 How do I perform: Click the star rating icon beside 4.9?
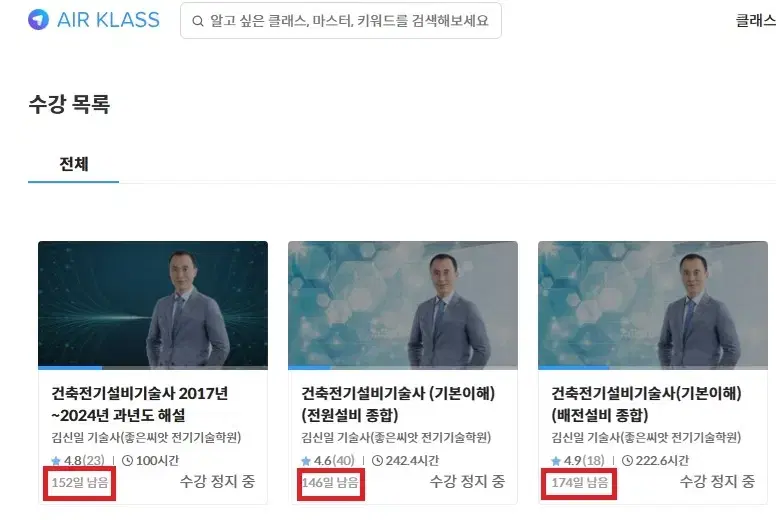tap(556, 461)
